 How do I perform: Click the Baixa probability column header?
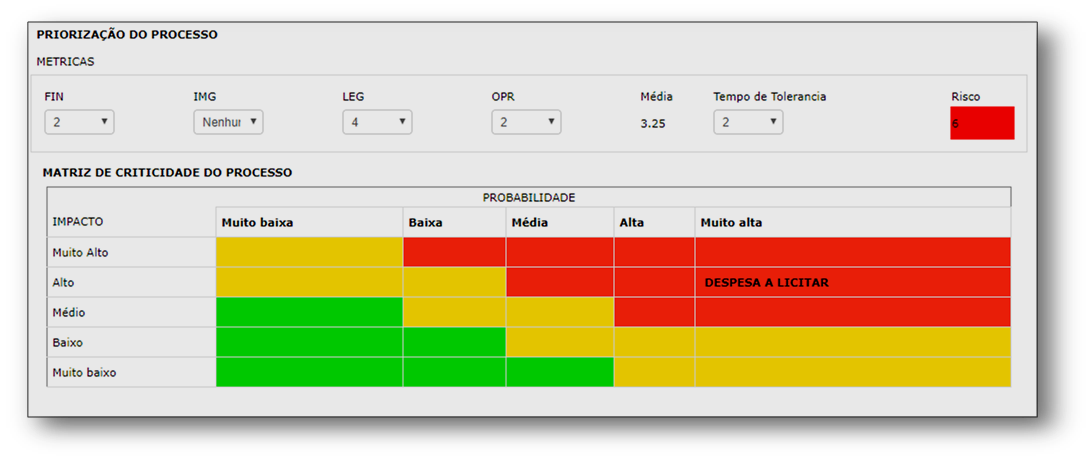point(454,222)
